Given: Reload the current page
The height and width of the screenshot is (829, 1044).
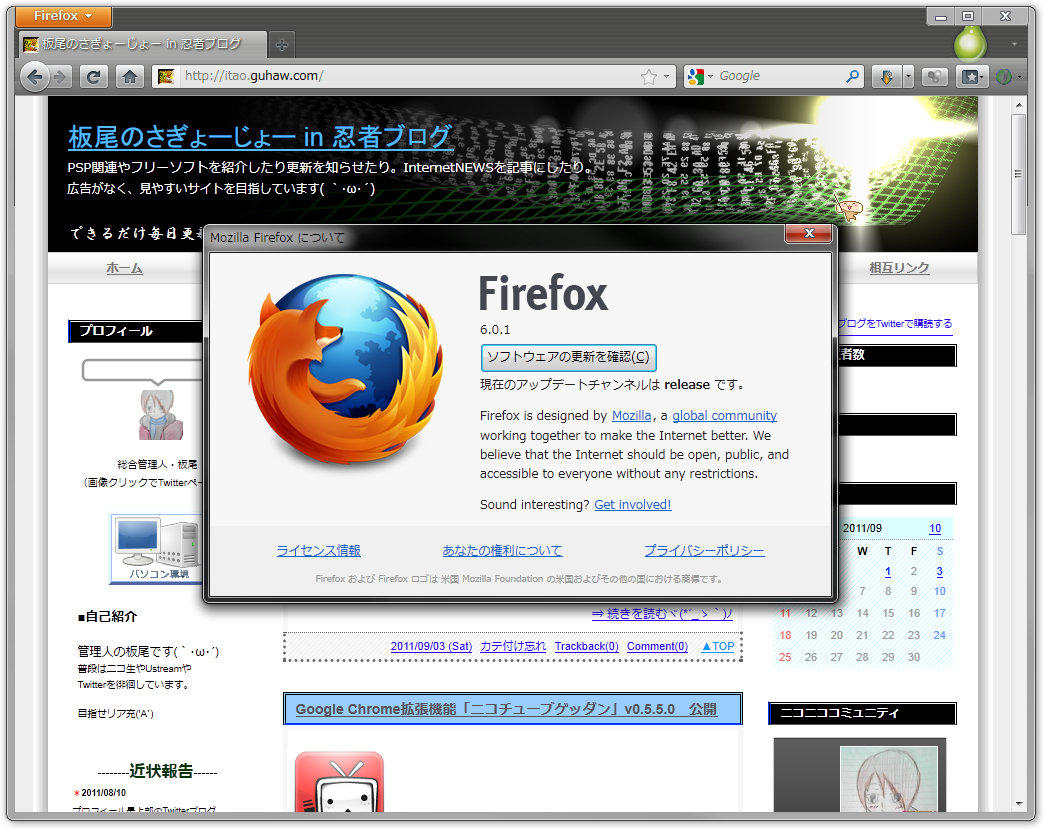Looking at the screenshot, I should pyautogui.click(x=94, y=77).
